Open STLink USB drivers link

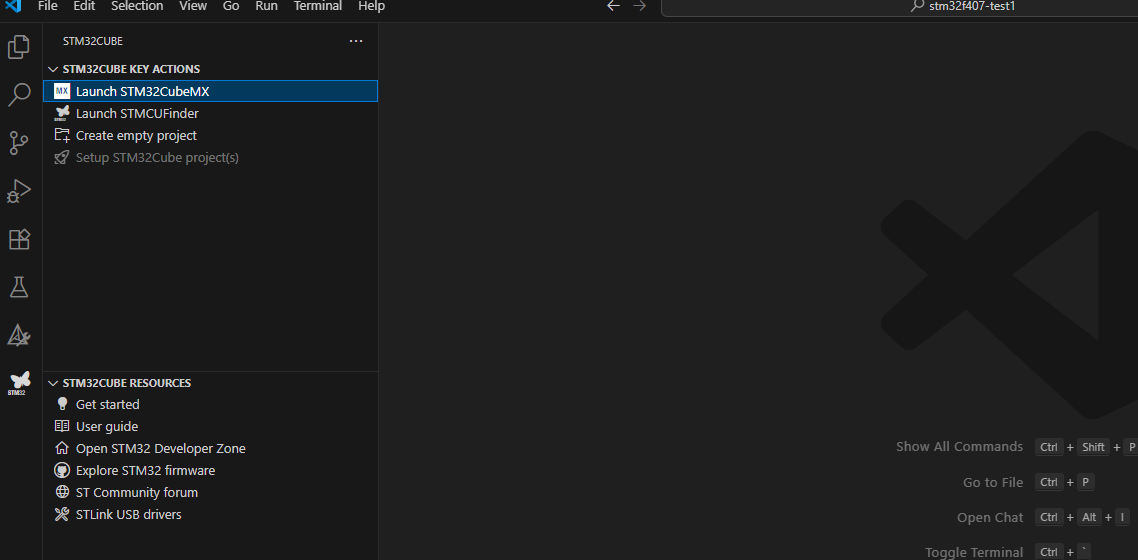(x=210, y=514)
